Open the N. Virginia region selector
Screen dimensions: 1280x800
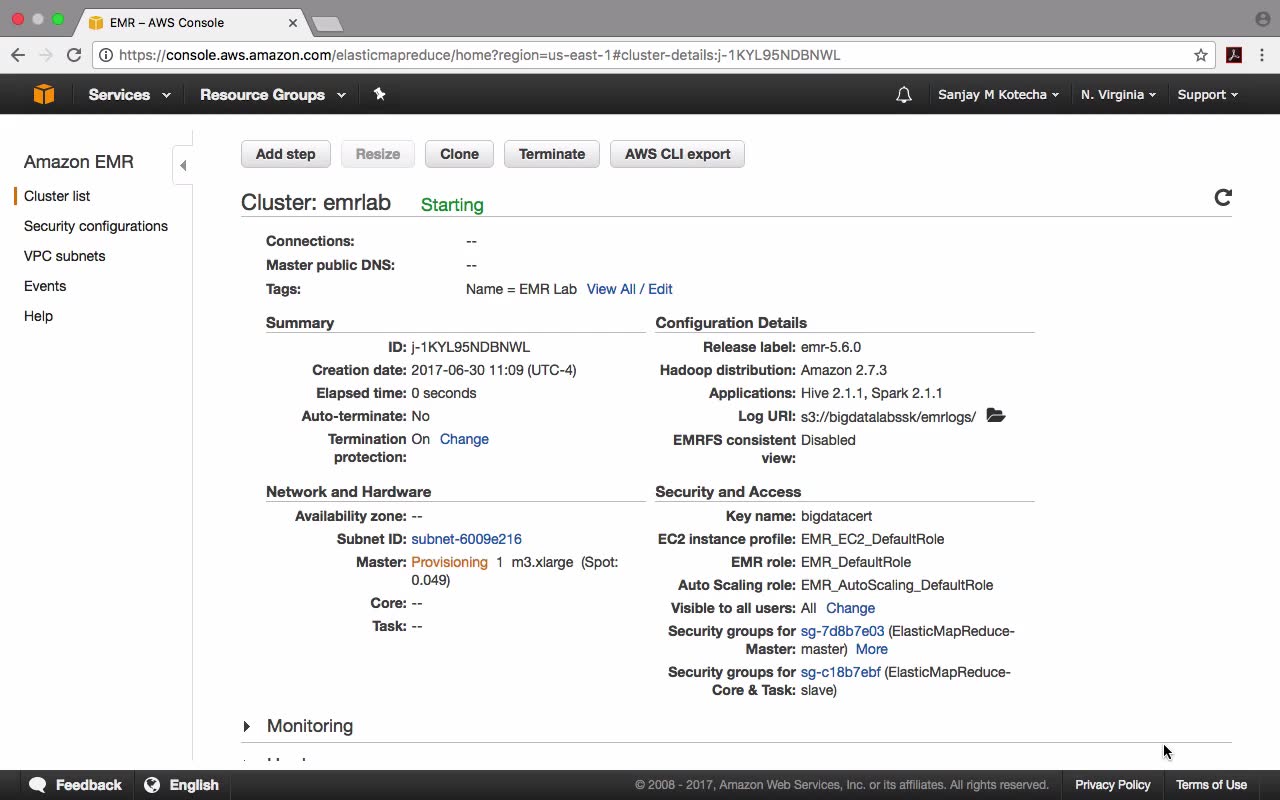[1118, 95]
